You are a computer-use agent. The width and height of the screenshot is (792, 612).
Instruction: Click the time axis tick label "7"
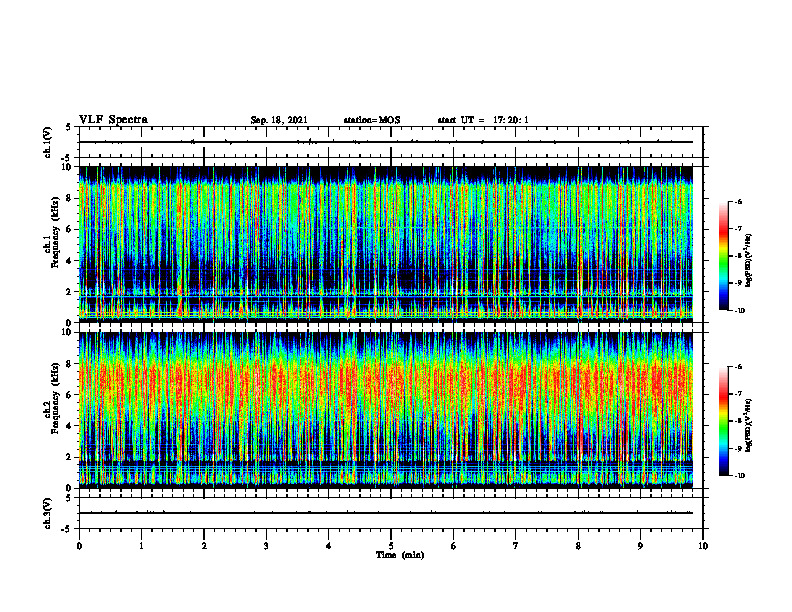click(516, 546)
